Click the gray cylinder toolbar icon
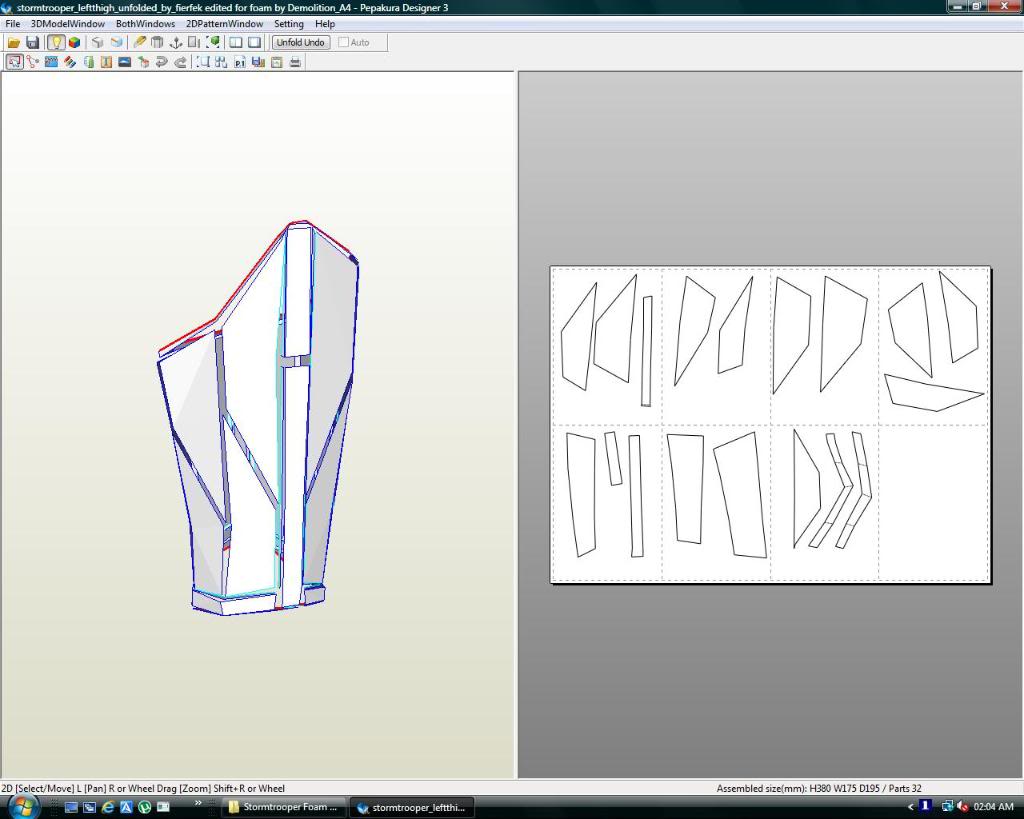1024x819 pixels. [157, 42]
